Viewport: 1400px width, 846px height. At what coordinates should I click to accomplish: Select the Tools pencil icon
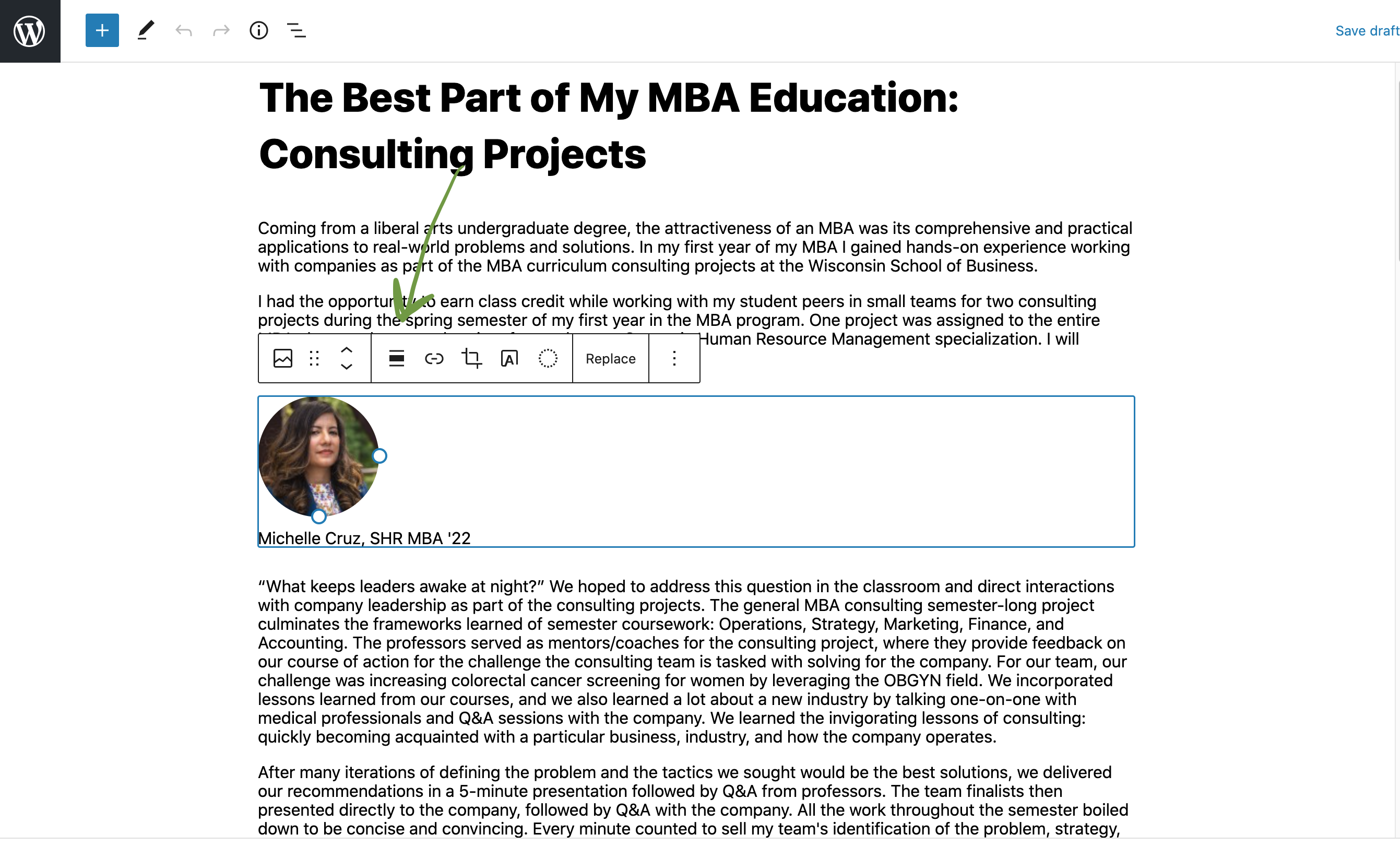click(146, 30)
